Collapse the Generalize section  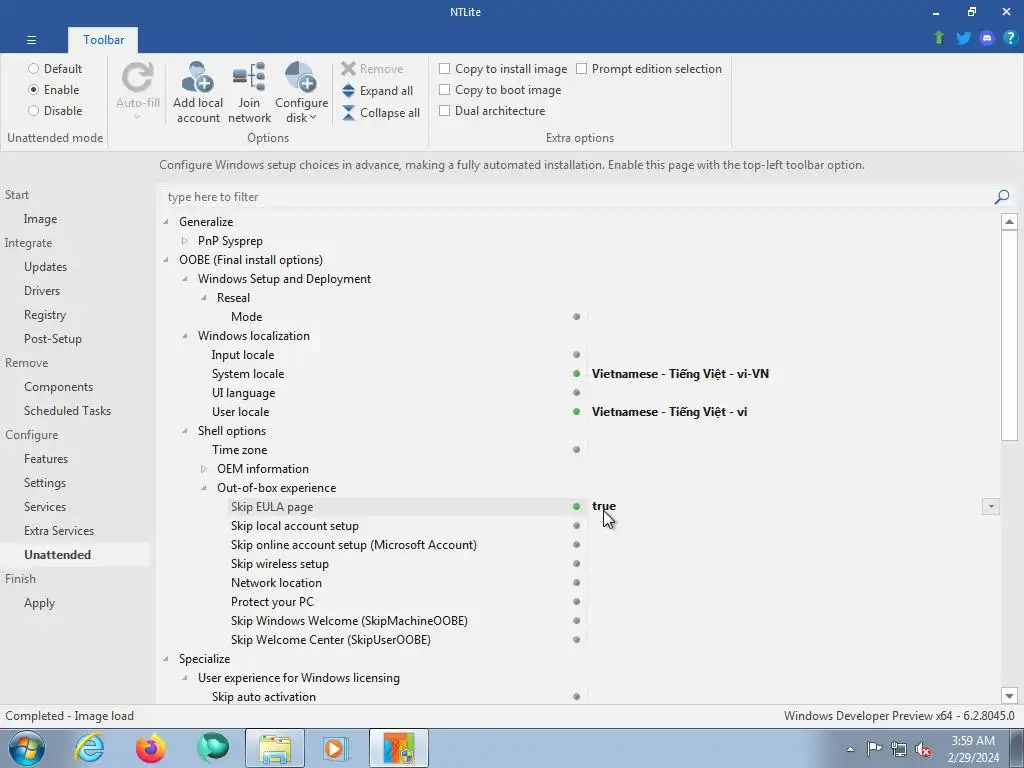pyautogui.click(x=166, y=222)
